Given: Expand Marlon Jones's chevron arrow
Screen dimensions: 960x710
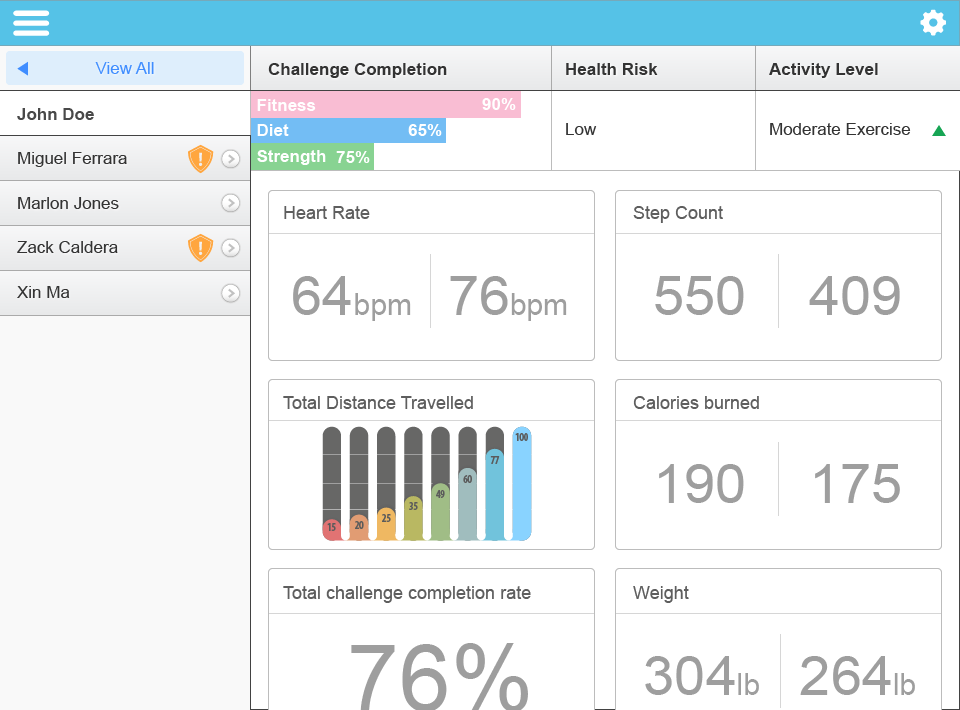Looking at the screenshot, I should 230,204.
